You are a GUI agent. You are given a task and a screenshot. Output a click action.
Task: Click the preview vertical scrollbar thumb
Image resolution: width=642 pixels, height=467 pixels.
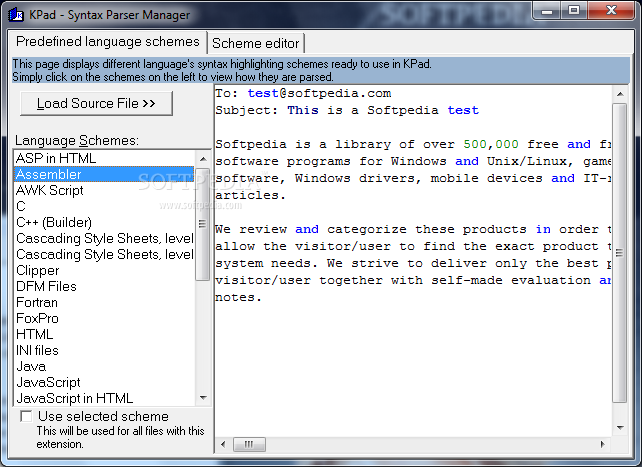pos(619,253)
